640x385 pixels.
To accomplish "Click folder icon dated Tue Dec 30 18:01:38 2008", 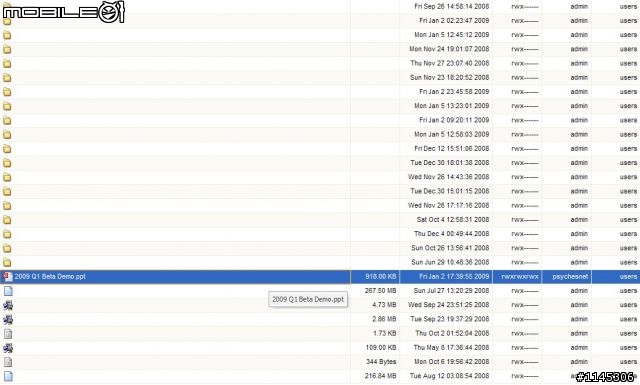I will click(x=7, y=163).
